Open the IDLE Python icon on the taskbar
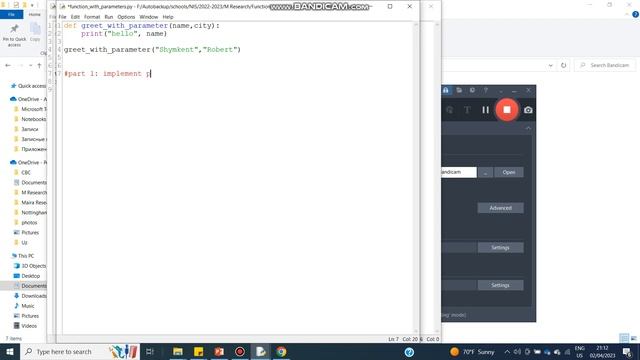 (260, 351)
